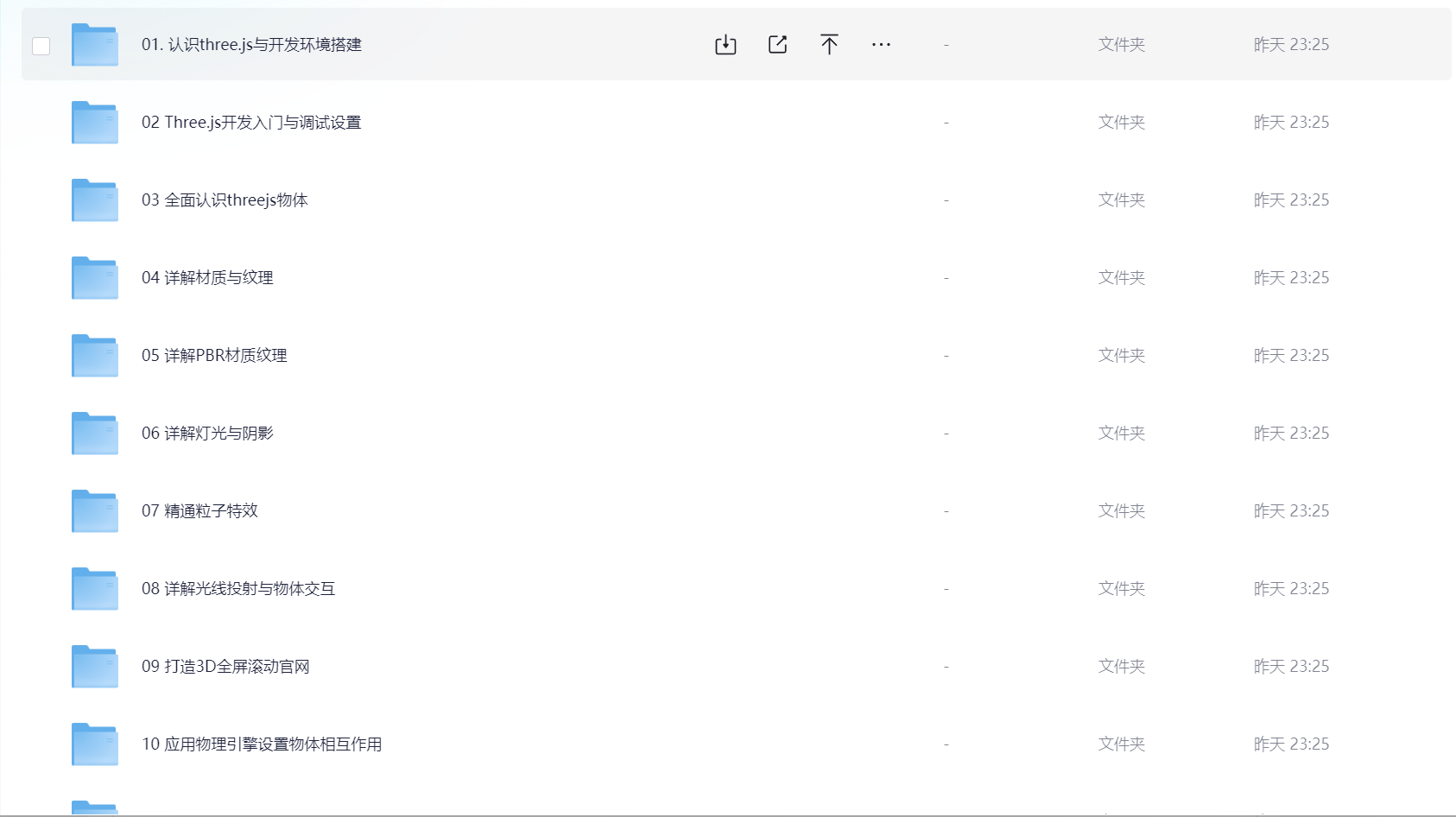Select the name 08 详解光线投射与物体交互
This screenshot has width=1456, height=817.
pos(238,589)
